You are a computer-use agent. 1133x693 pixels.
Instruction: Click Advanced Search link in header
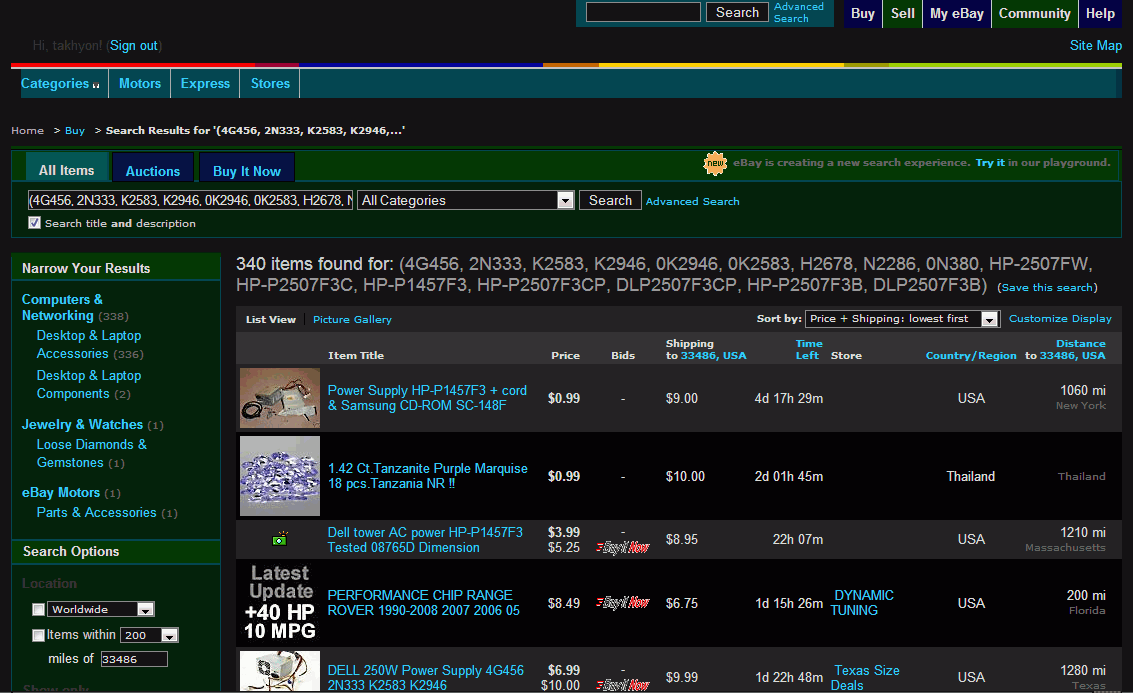pos(798,12)
